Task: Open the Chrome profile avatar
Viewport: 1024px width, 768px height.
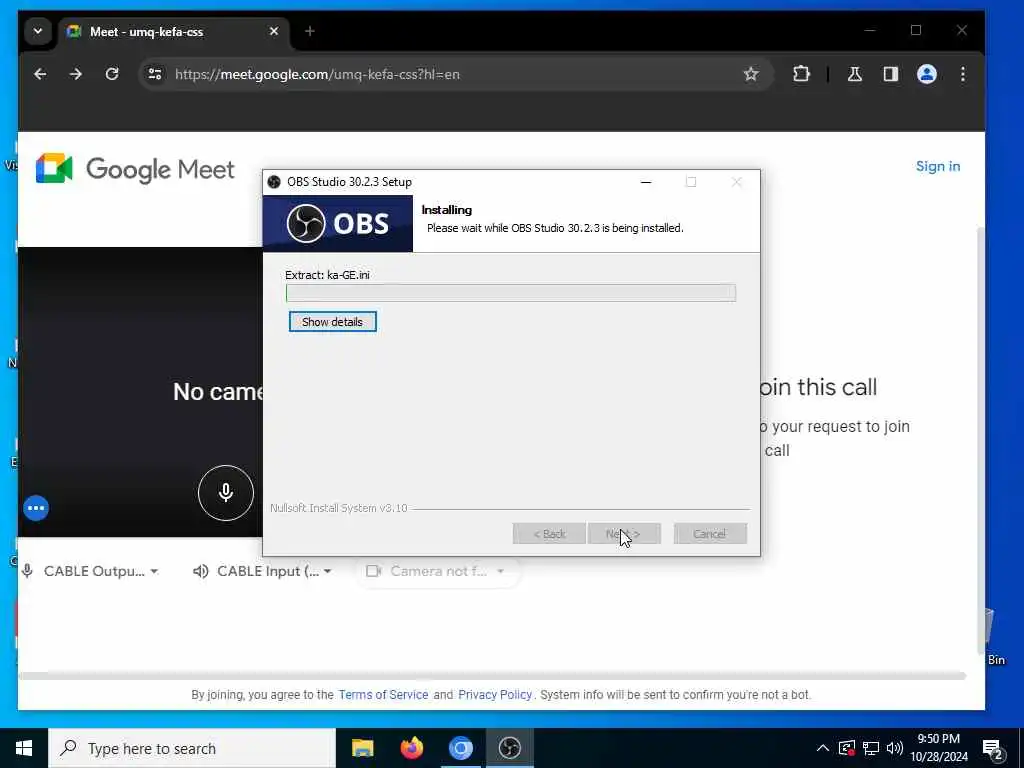Action: point(927,74)
